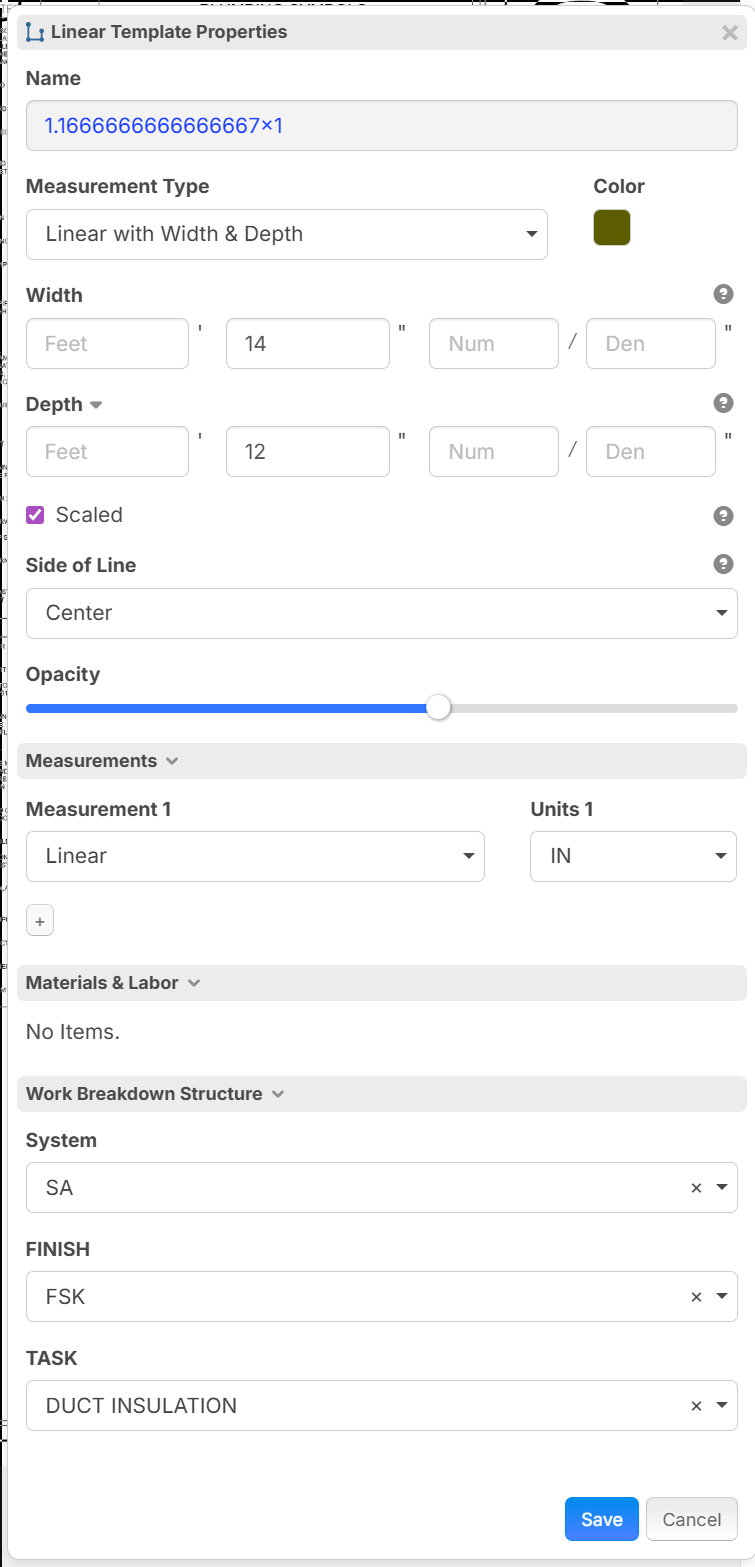Open the Side of Line dropdown
Screen dimensions: 755x1567
(381, 613)
